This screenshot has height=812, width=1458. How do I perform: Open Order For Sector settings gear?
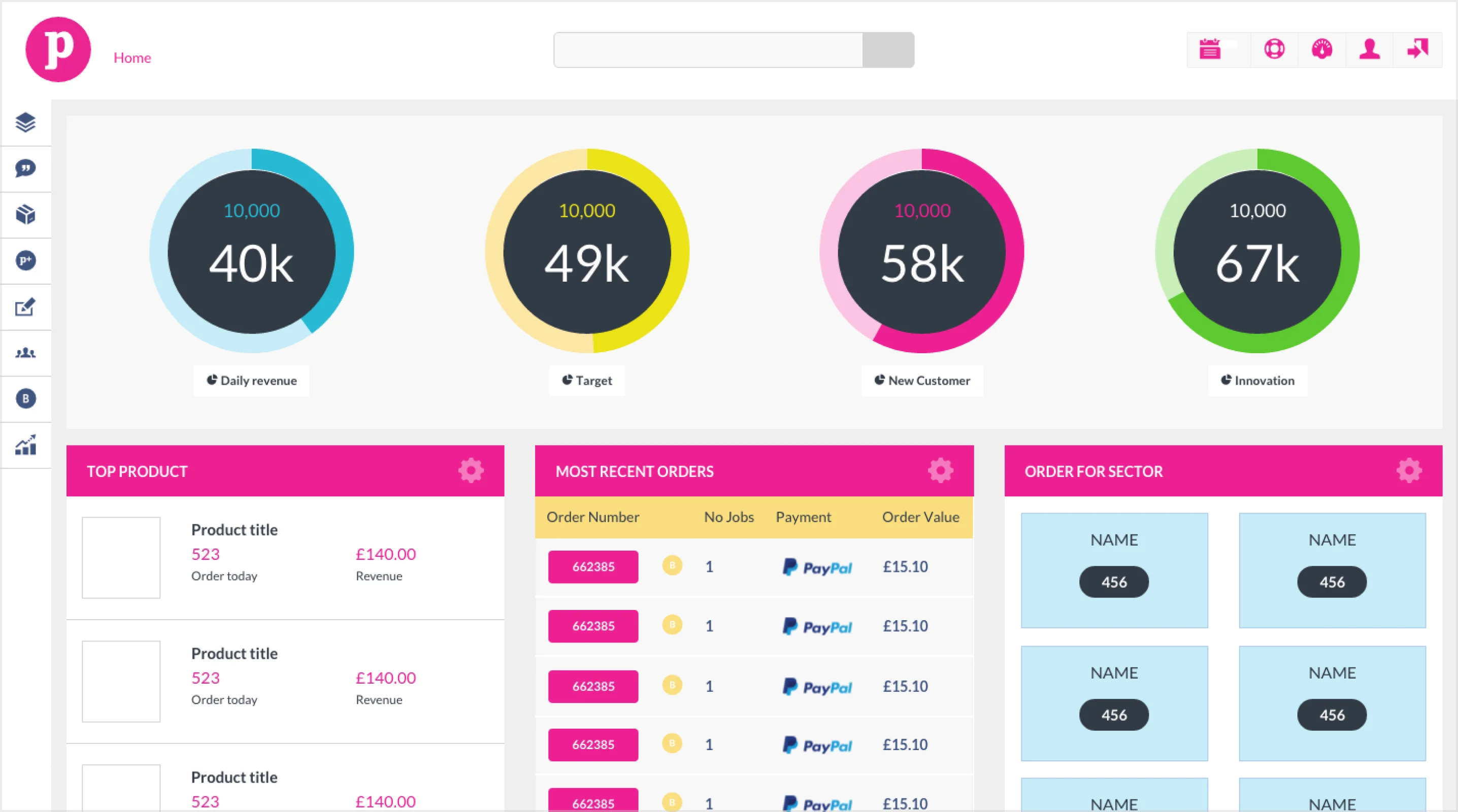(1409, 470)
